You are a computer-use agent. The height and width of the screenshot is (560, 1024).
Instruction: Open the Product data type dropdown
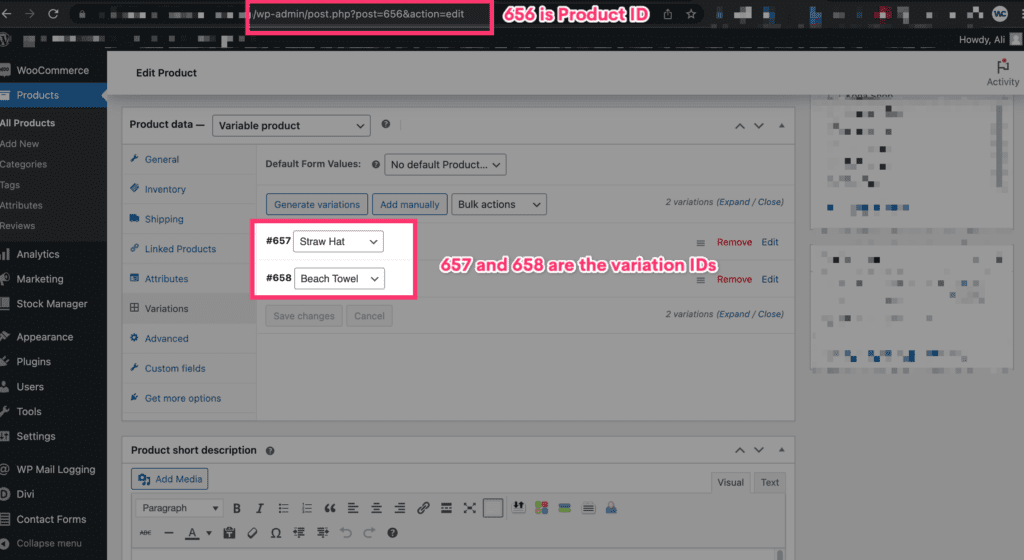(x=291, y=125)
